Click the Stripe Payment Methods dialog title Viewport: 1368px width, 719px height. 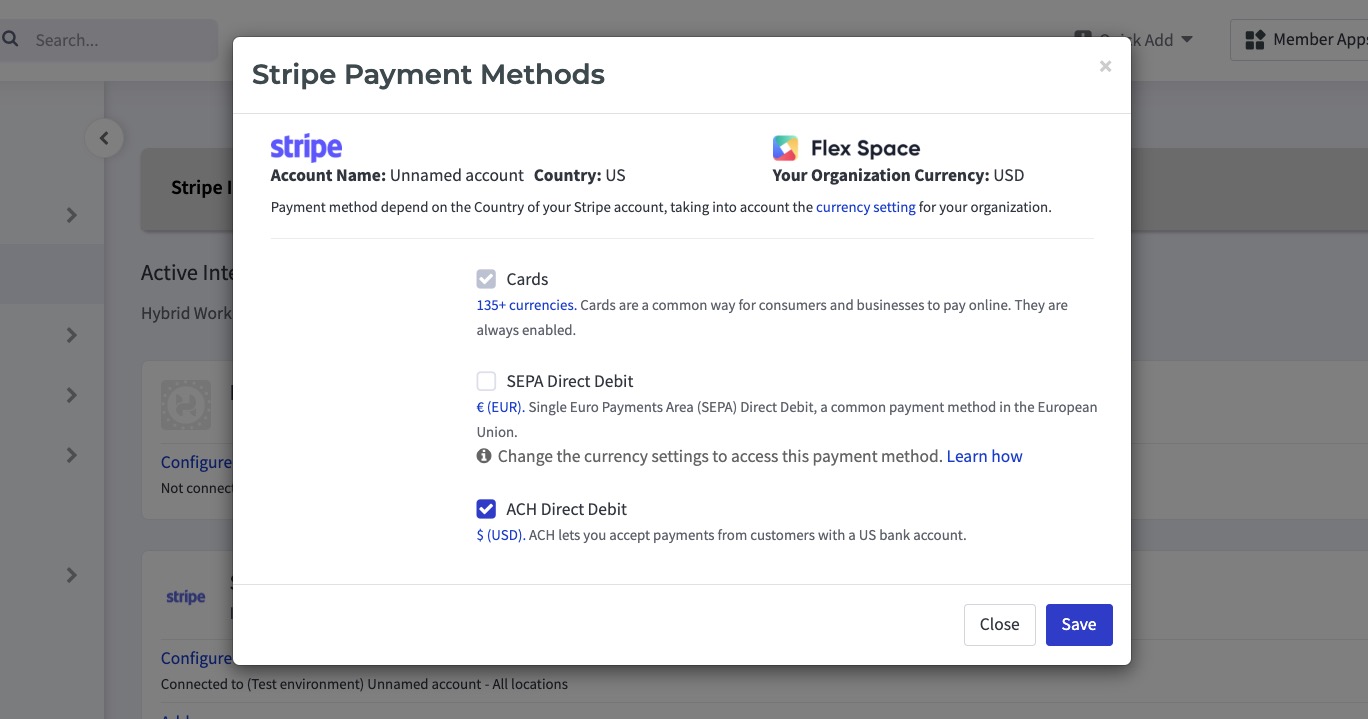(x=428, y=74)
